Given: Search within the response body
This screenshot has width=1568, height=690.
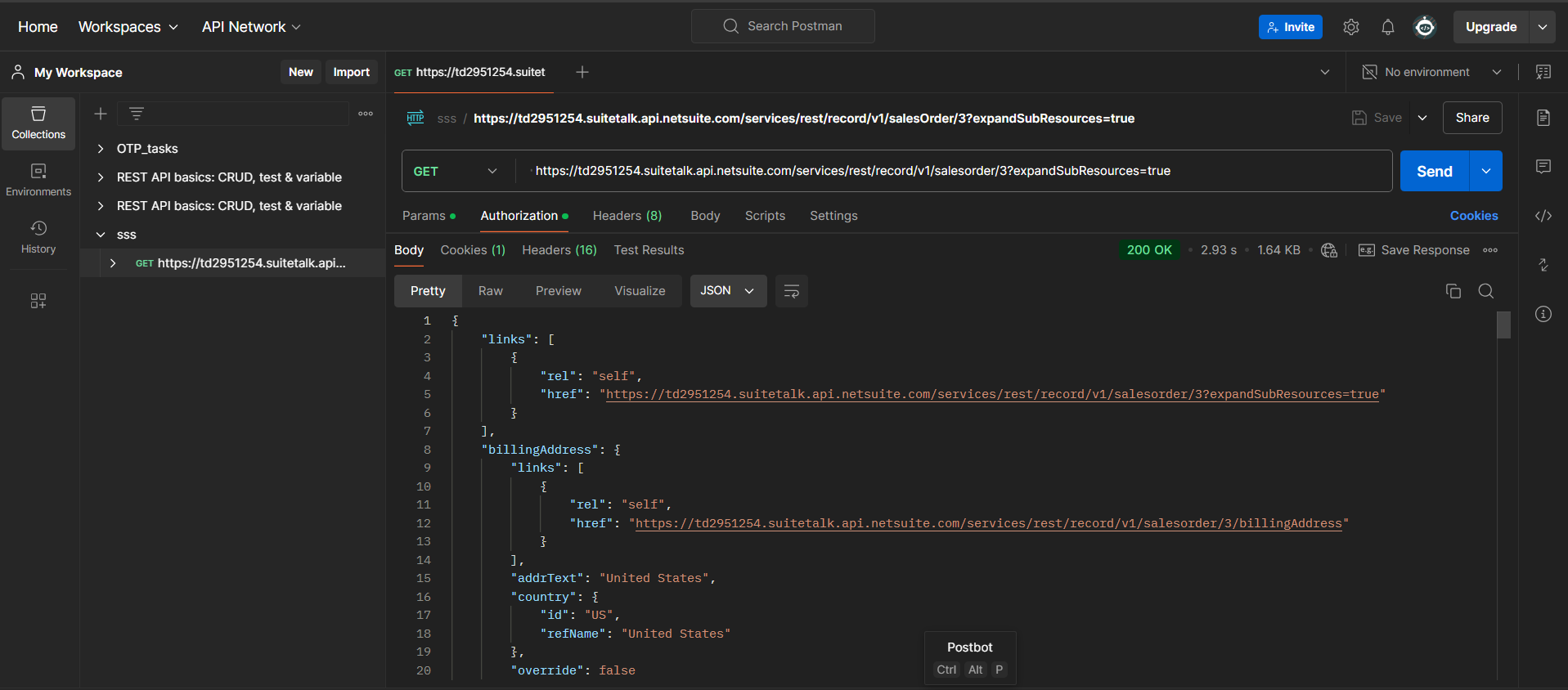Looking at the screenshot, I should pos(1485,291).
